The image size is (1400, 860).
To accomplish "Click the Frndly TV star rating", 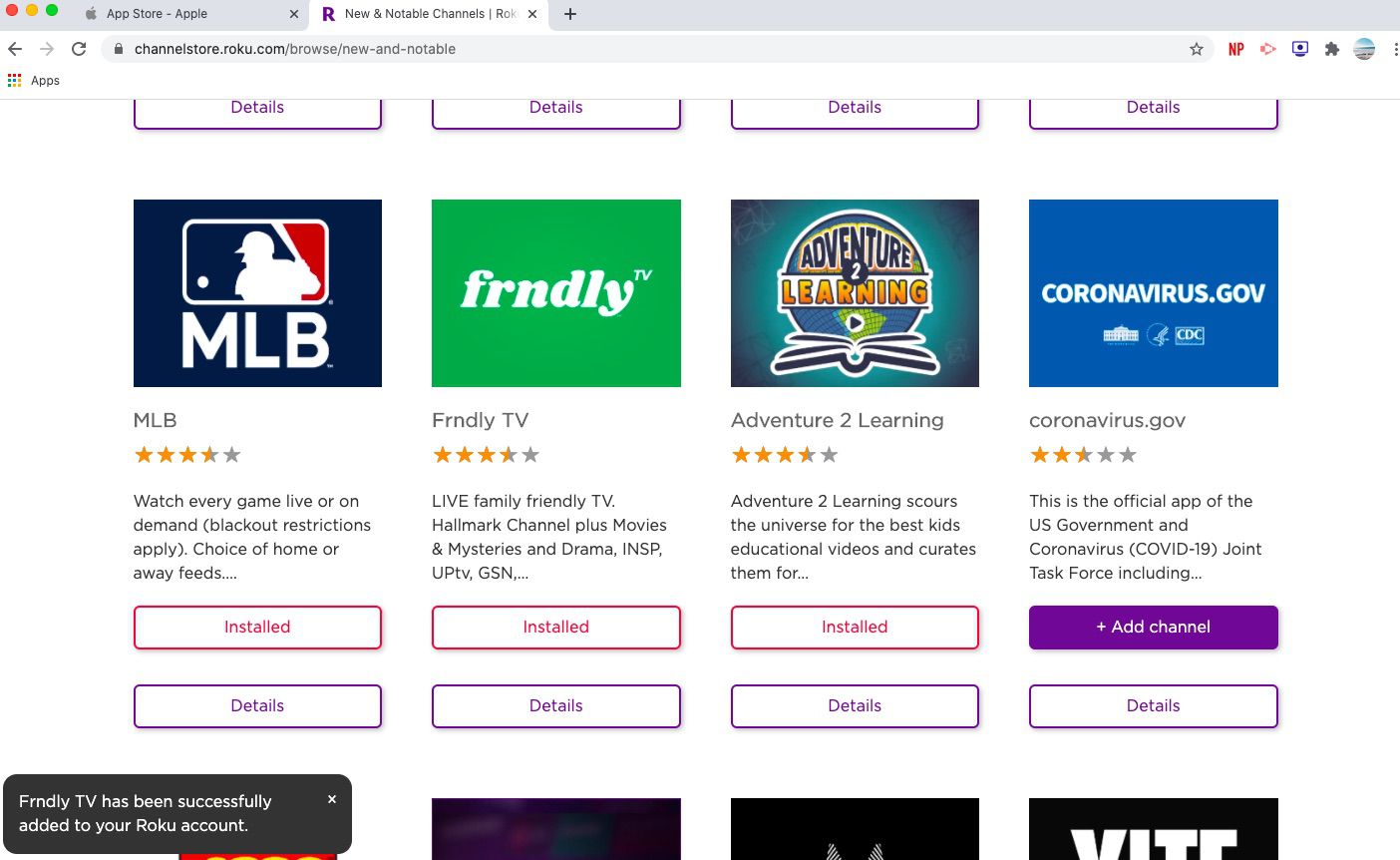I will [x=486, y=455].
